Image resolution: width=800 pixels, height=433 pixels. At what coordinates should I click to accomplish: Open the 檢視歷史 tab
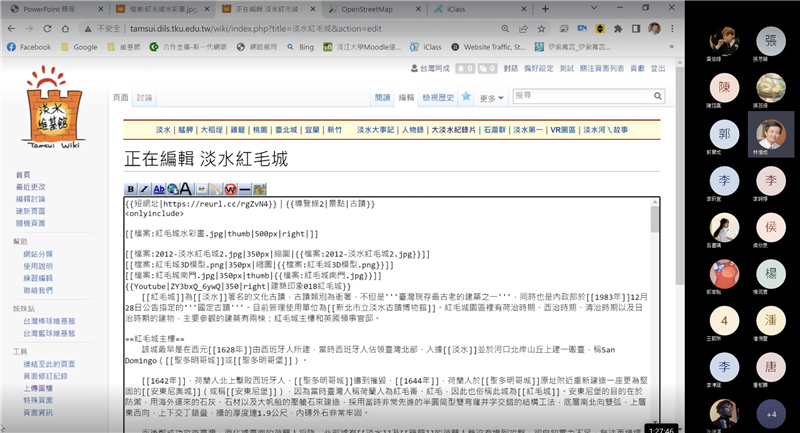click(438, 98)
